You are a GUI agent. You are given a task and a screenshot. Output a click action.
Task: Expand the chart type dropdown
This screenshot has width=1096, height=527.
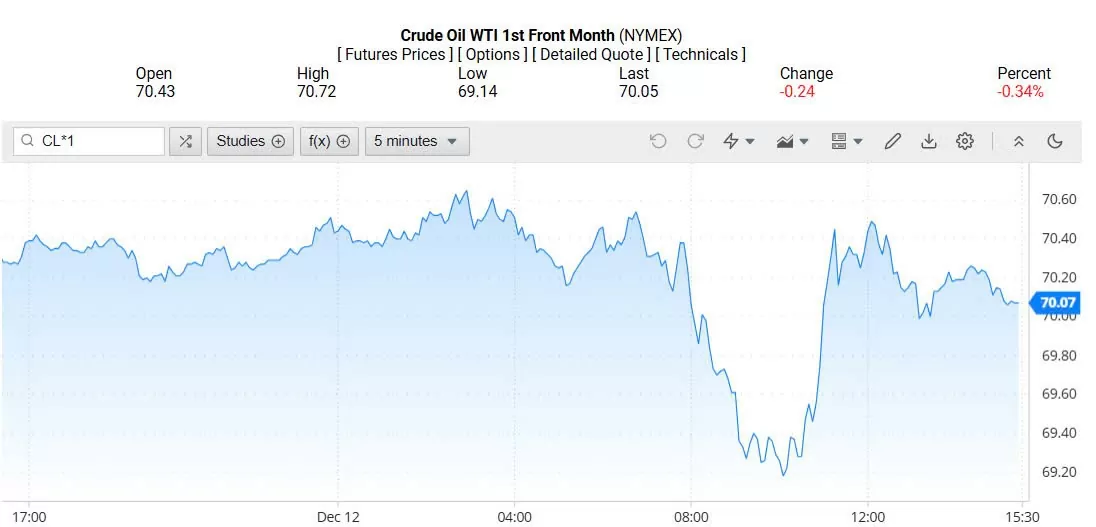(x=792, y=141)
